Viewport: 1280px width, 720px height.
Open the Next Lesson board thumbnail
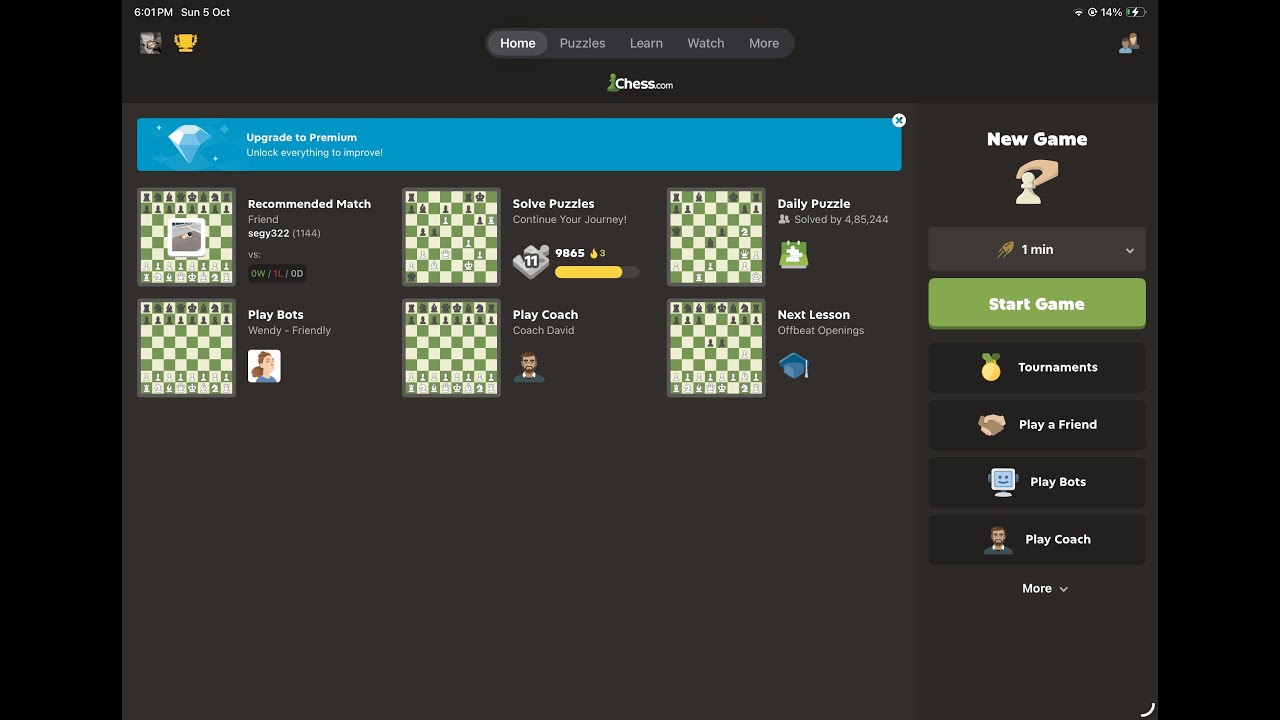(x=717, y=348)
